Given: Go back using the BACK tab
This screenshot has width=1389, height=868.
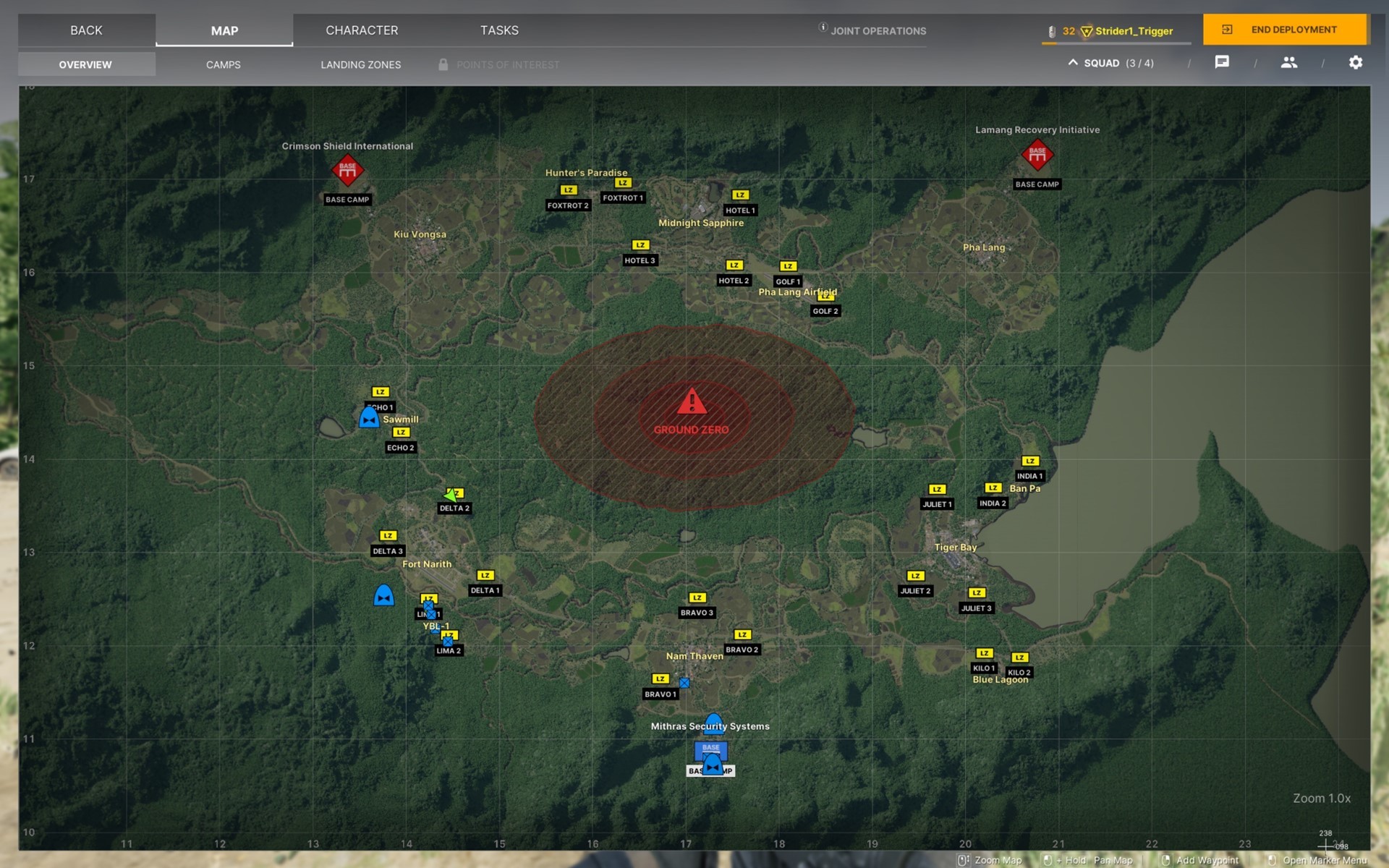Looking at the screenshot, I should pyautogui.click(x=86, y=30).
